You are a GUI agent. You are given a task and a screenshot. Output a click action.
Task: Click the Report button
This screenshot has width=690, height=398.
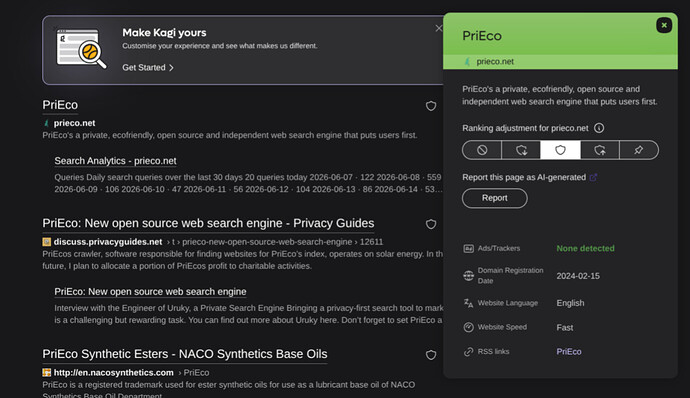495,198
